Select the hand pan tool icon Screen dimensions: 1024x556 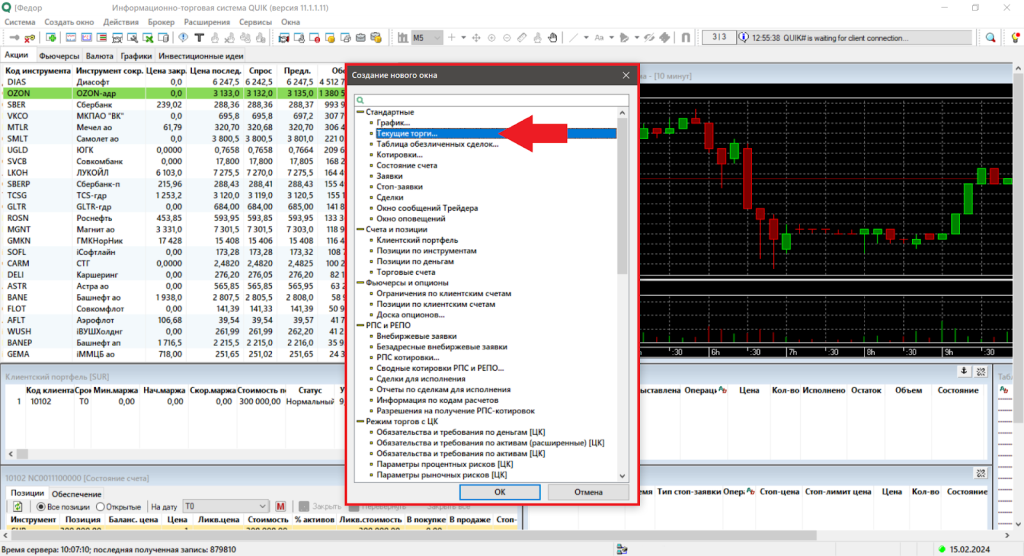click(552, 38)
